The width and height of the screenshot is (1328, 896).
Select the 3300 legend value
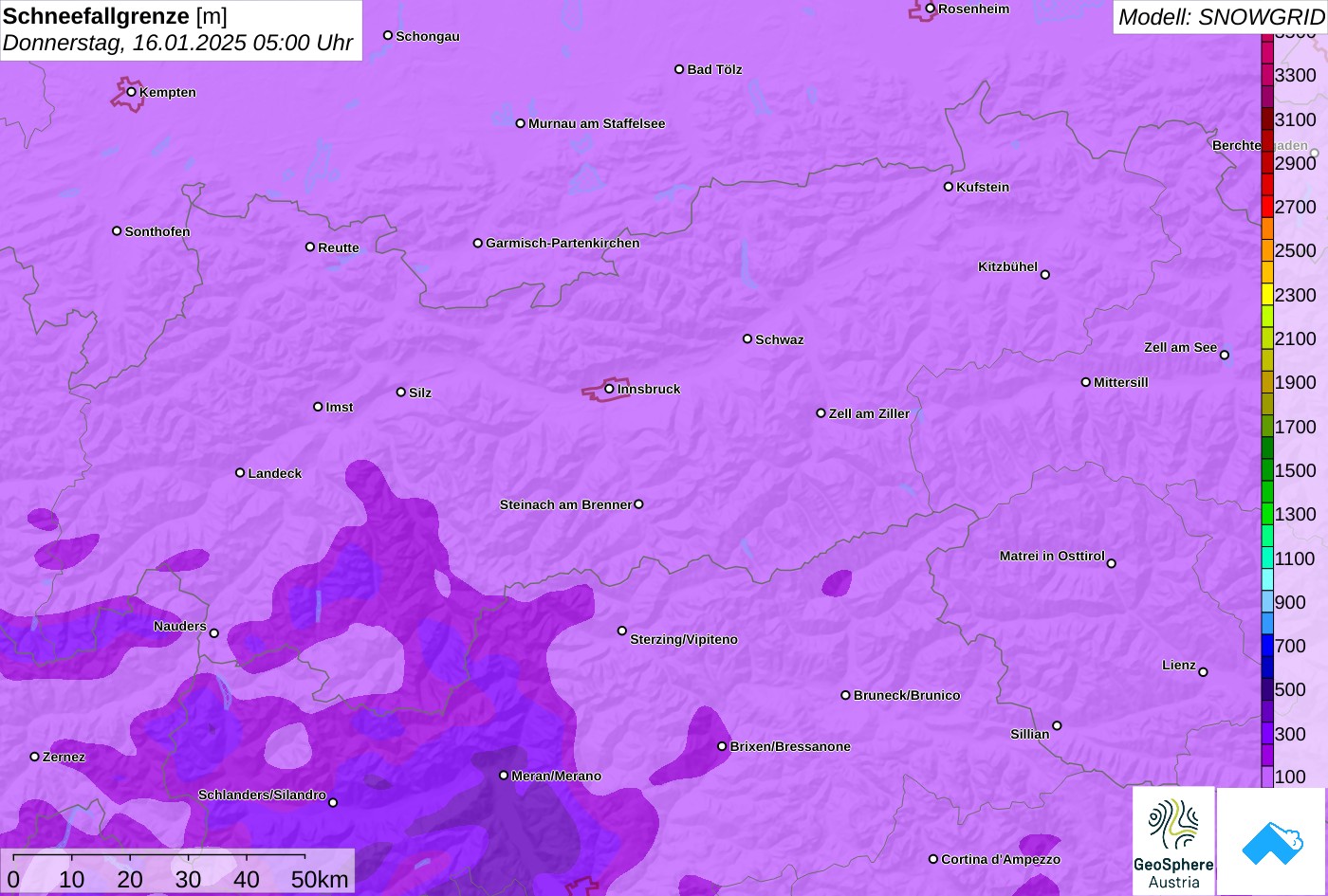pyautogui.click(x=1296, y=76)
